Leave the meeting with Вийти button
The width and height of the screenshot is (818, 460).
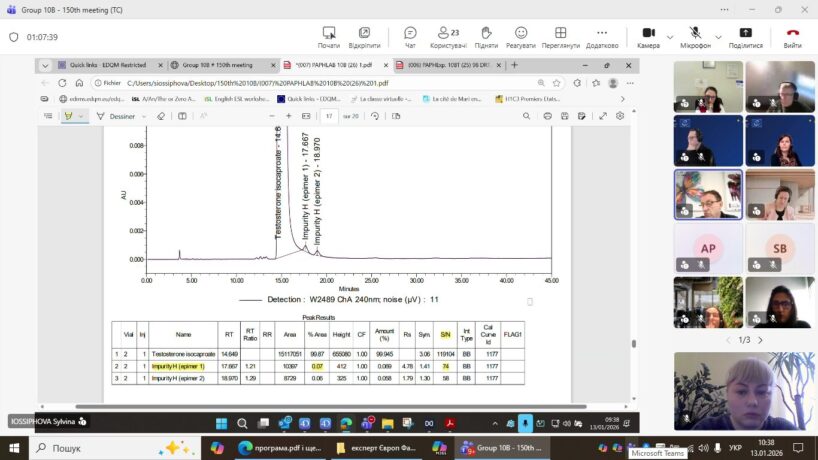[792, 37]
